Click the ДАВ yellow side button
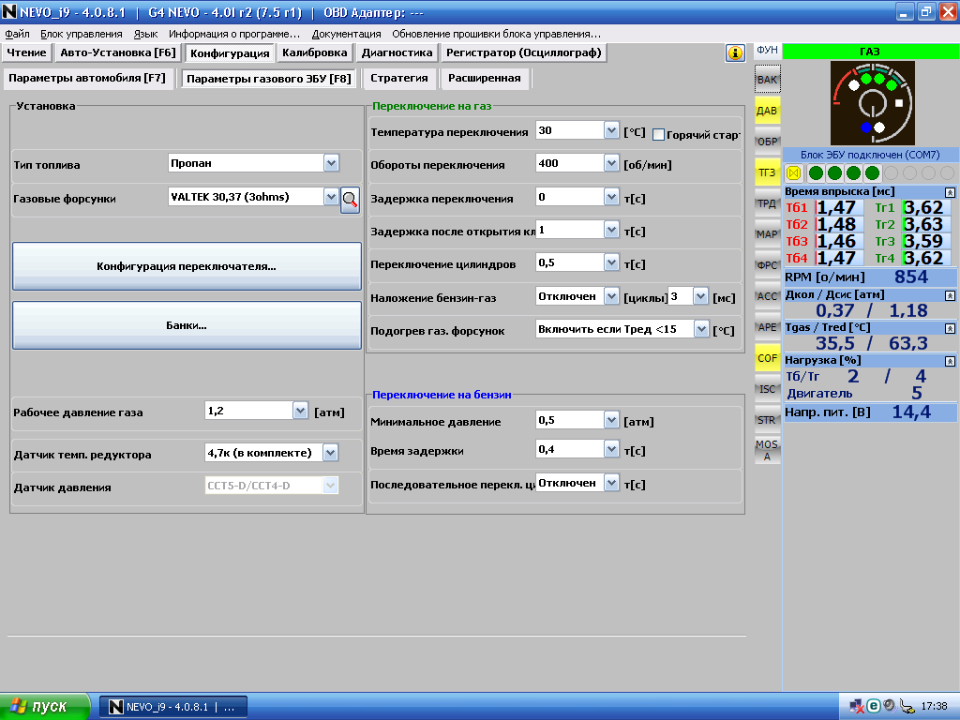Screen dimensions: 960x720 (767, 110)
